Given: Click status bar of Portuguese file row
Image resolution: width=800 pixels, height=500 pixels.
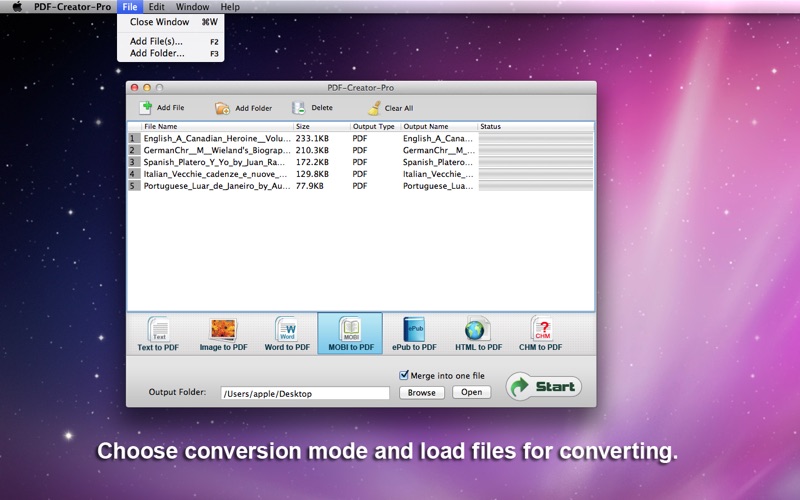Looking at the screenshot, I should click(x=536, y=186).
